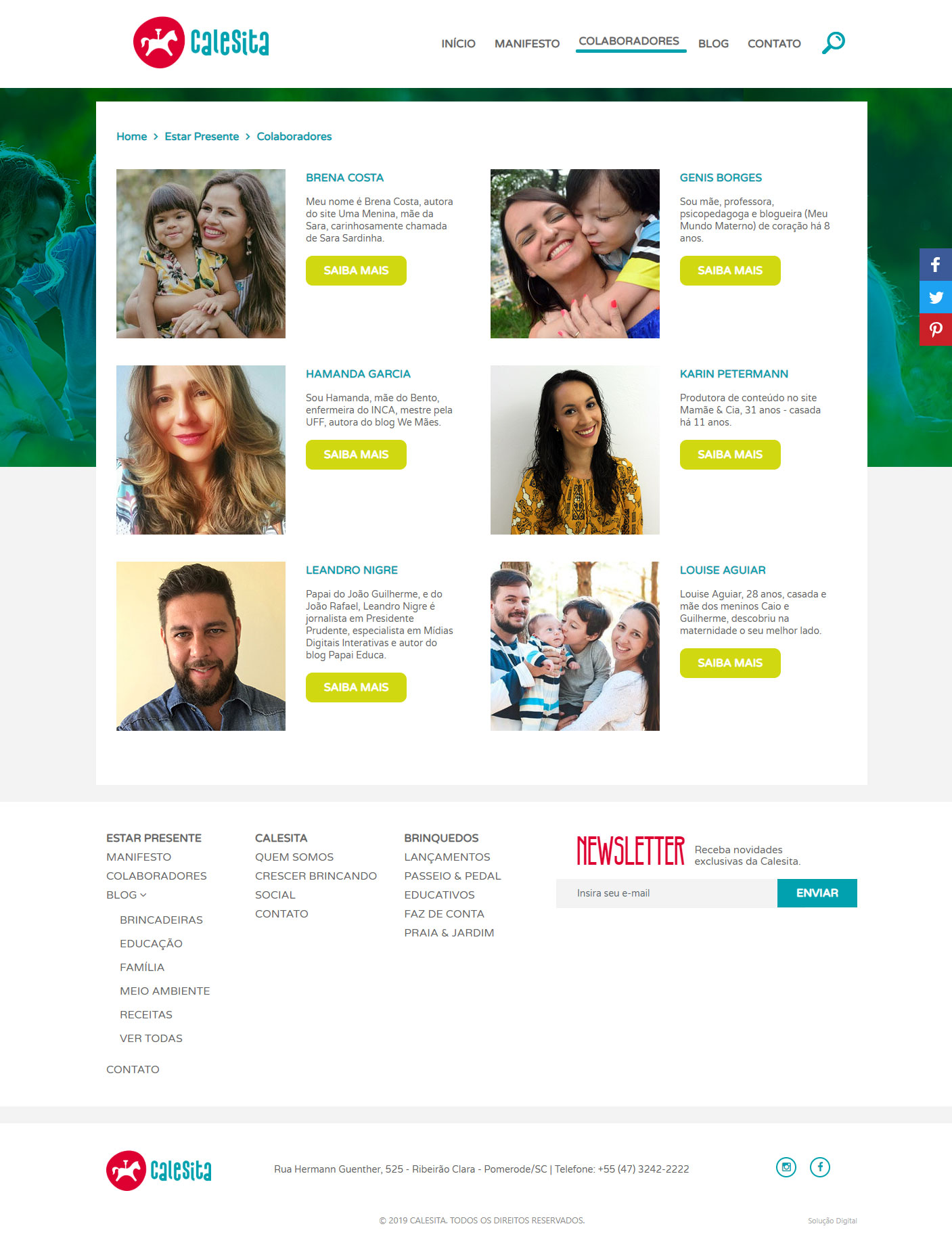Select CONTATO in top navigation
This screenshot has width=952, height=1241.
pos(774,43)
